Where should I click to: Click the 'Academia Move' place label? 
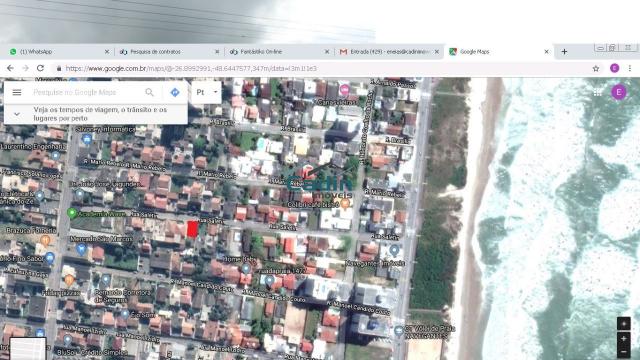pyautogui.click(x=102, y=214)
